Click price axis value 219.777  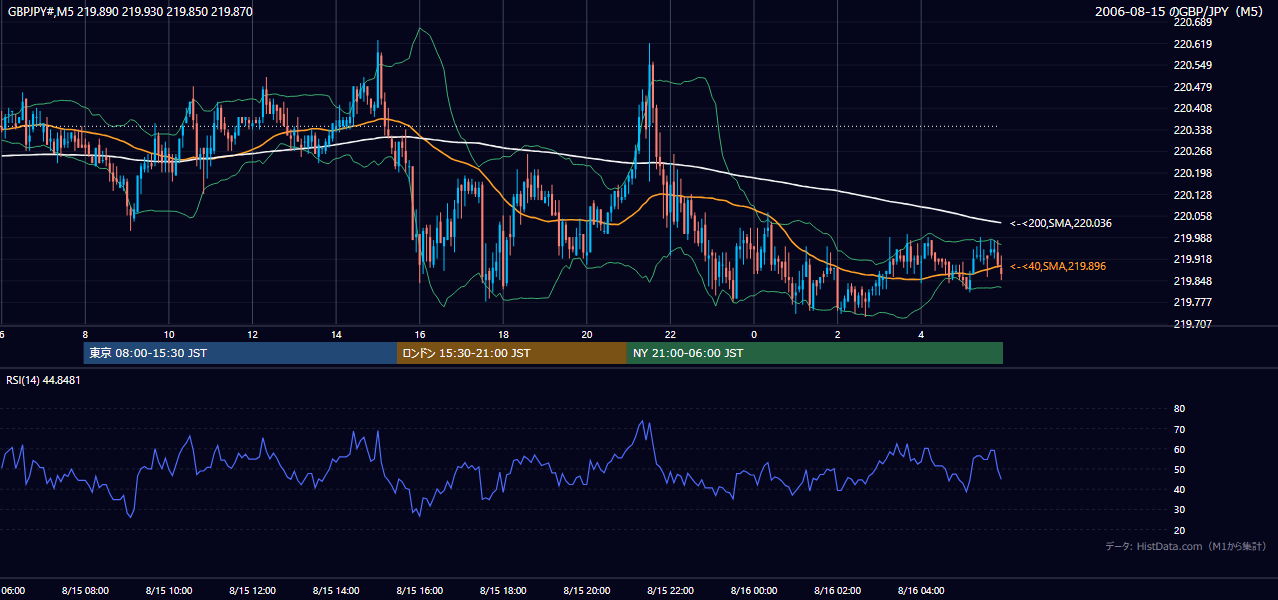1192,302
